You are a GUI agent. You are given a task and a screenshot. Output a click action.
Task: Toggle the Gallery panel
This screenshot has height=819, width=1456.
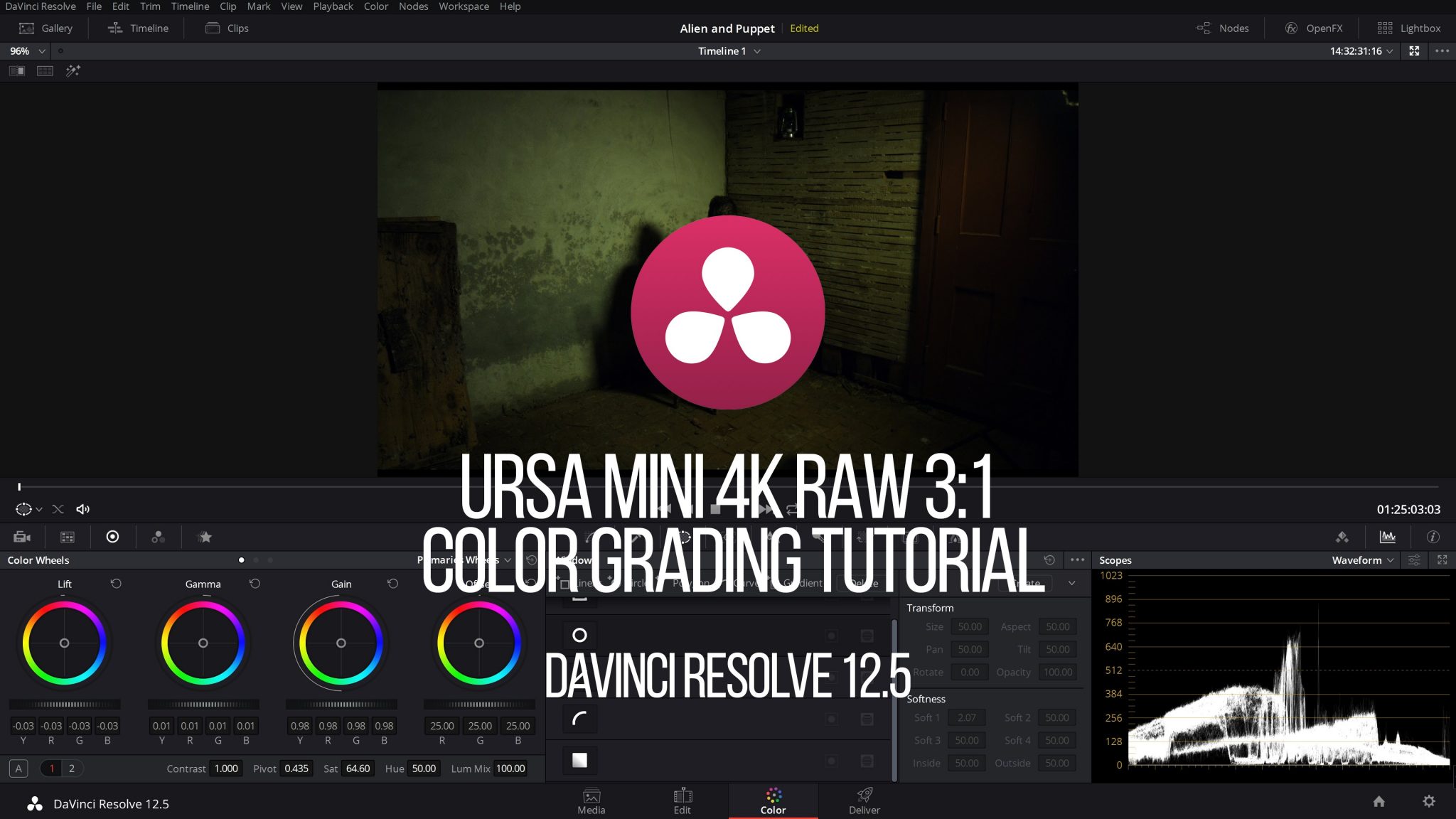point(46,28)
